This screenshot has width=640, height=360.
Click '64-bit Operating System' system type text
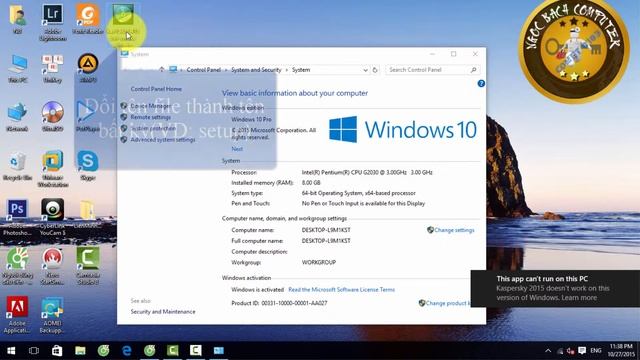[x=359, y=193]
